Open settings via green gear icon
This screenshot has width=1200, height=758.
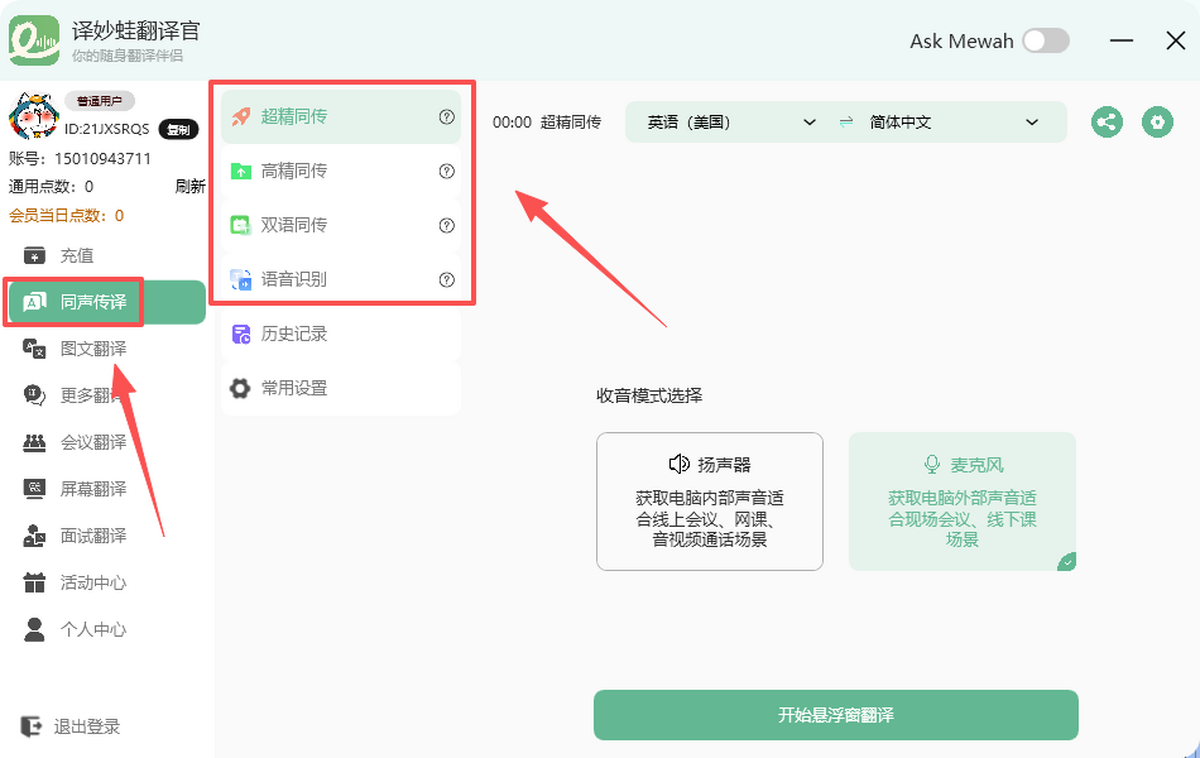1158,123
